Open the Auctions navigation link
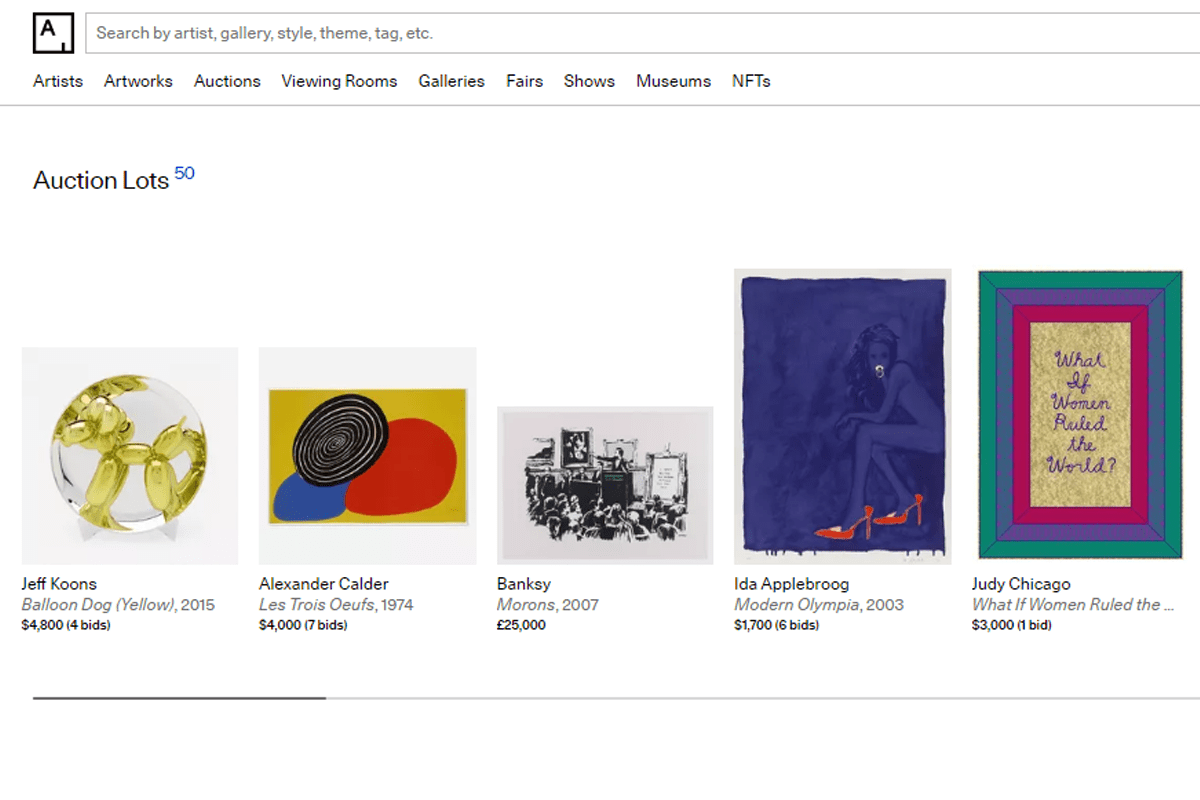Image resolution: width=1200 pixels, height=800 pixels. tap(227, 81)
